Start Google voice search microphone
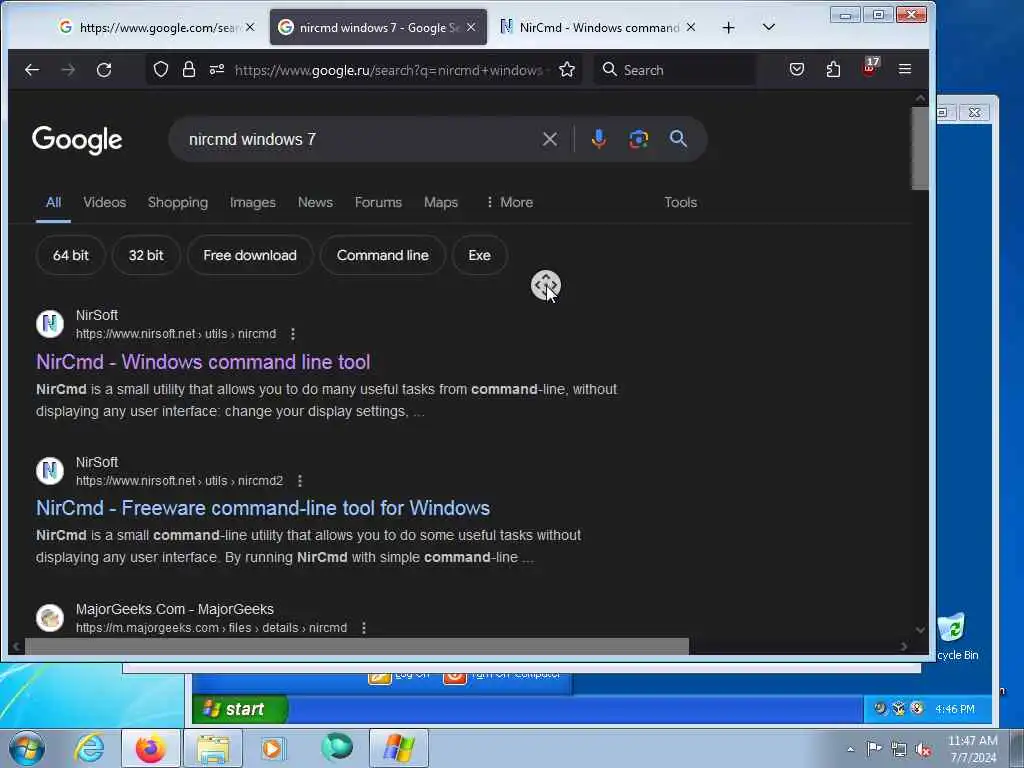Viewport: 1024px width, 768px height. pos(598,139)
